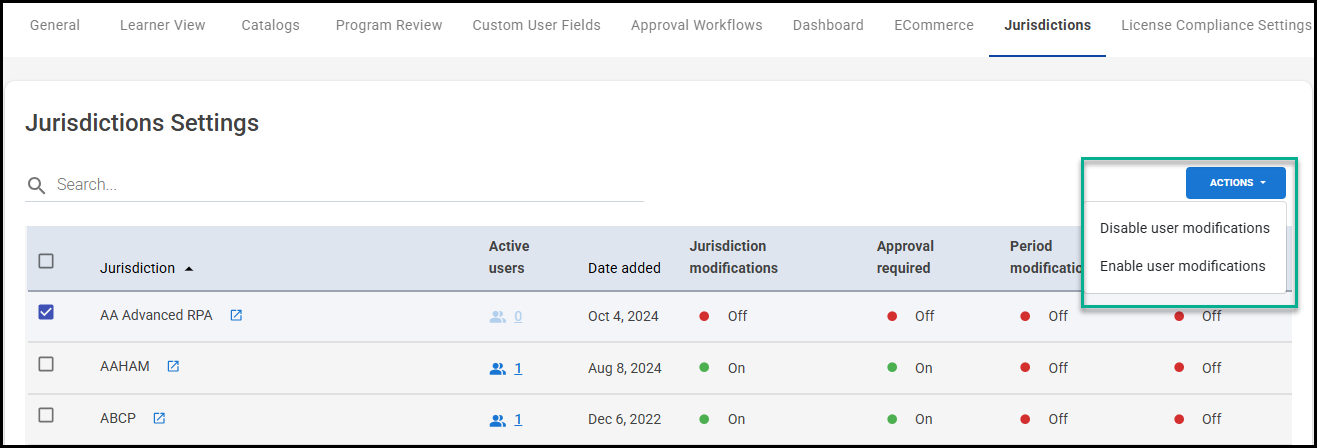Tick the ABCP row checkbox

coord(46,415)
